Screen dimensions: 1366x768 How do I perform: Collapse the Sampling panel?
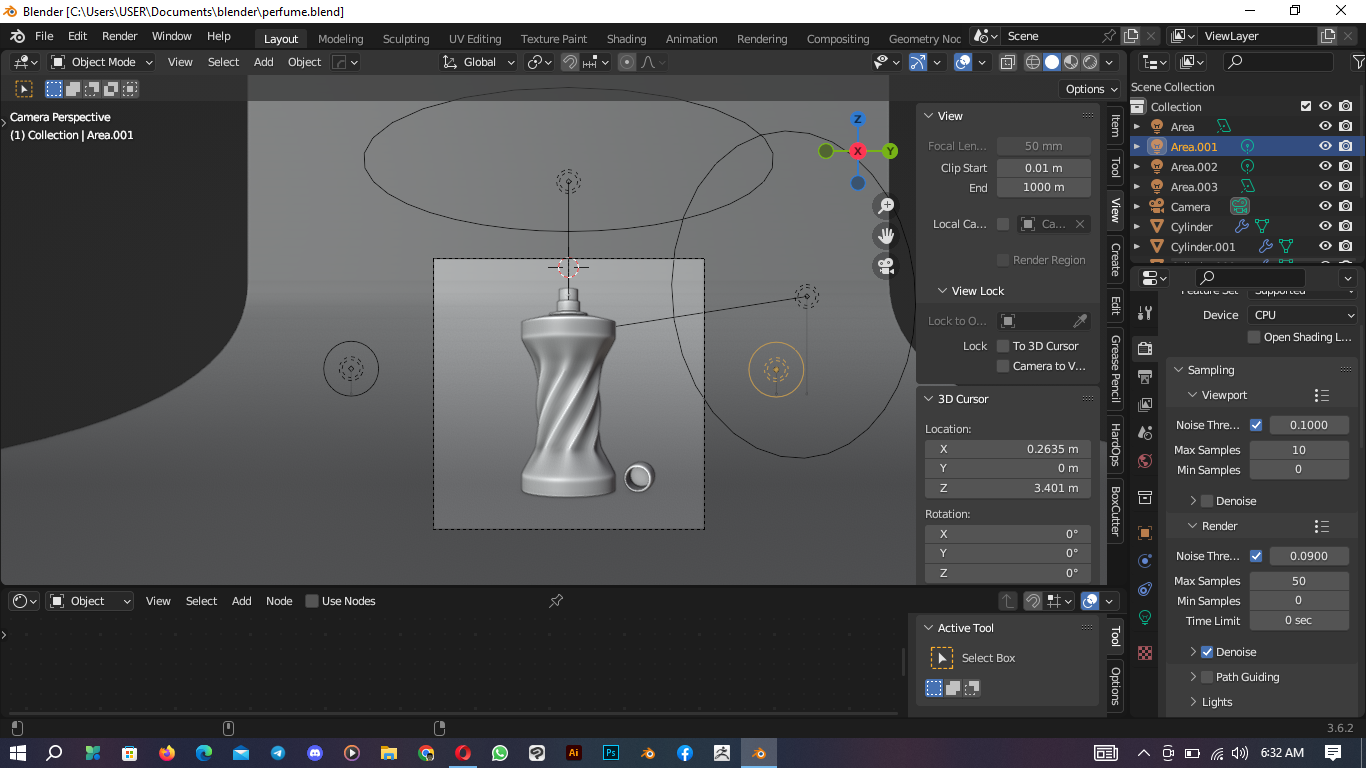[1177, 370]
